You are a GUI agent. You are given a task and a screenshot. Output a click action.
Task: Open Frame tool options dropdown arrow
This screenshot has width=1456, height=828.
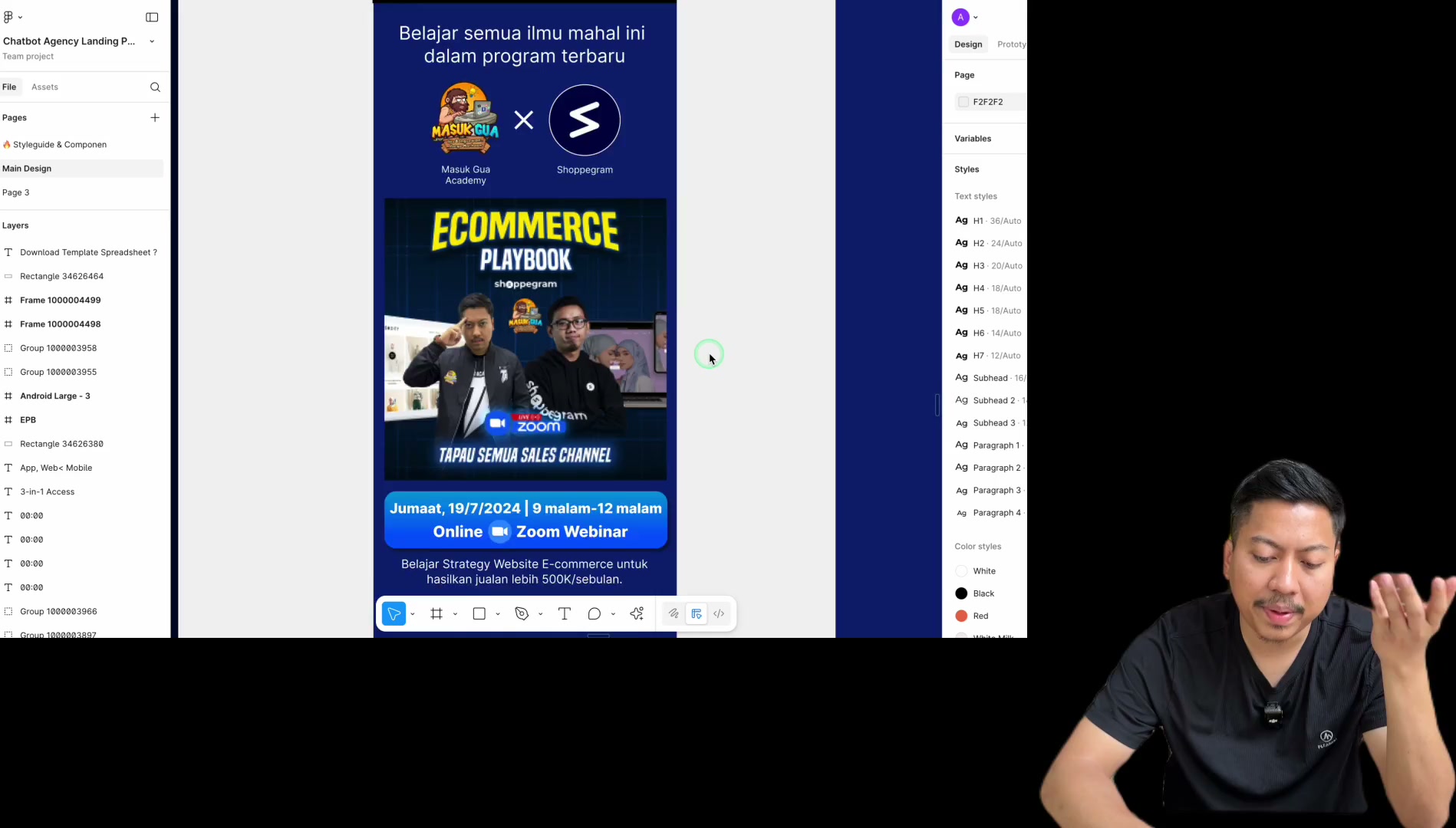pos(456,614)
